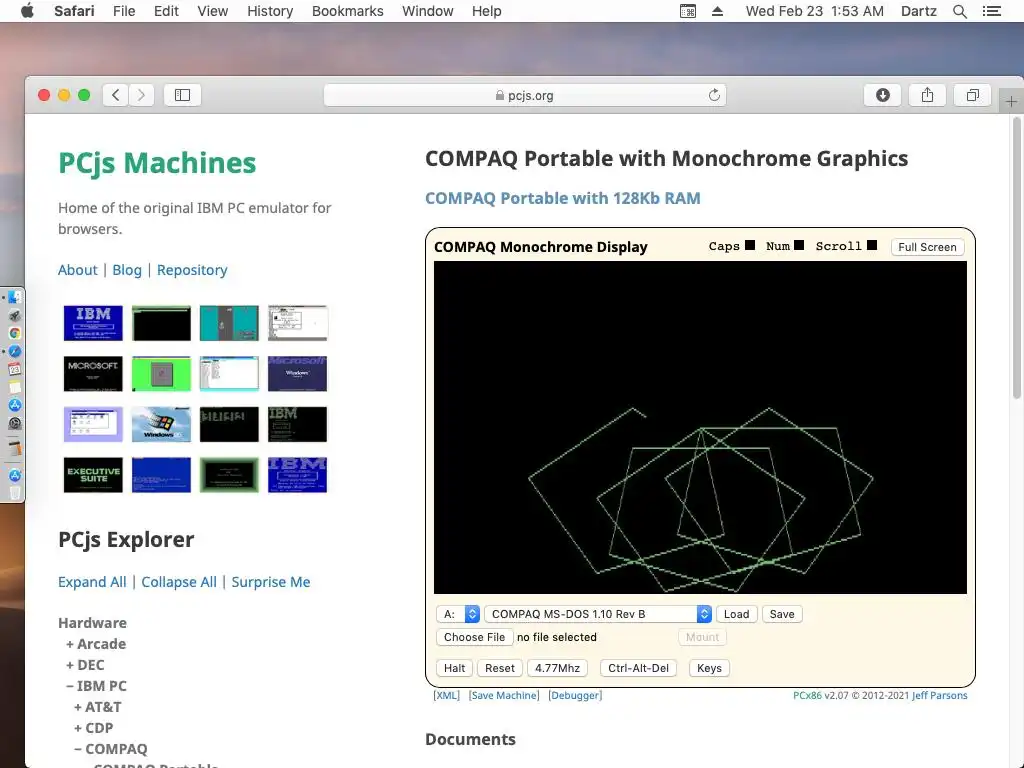Expand the Arcade hardware node
1024x768 pixels.
95,644
